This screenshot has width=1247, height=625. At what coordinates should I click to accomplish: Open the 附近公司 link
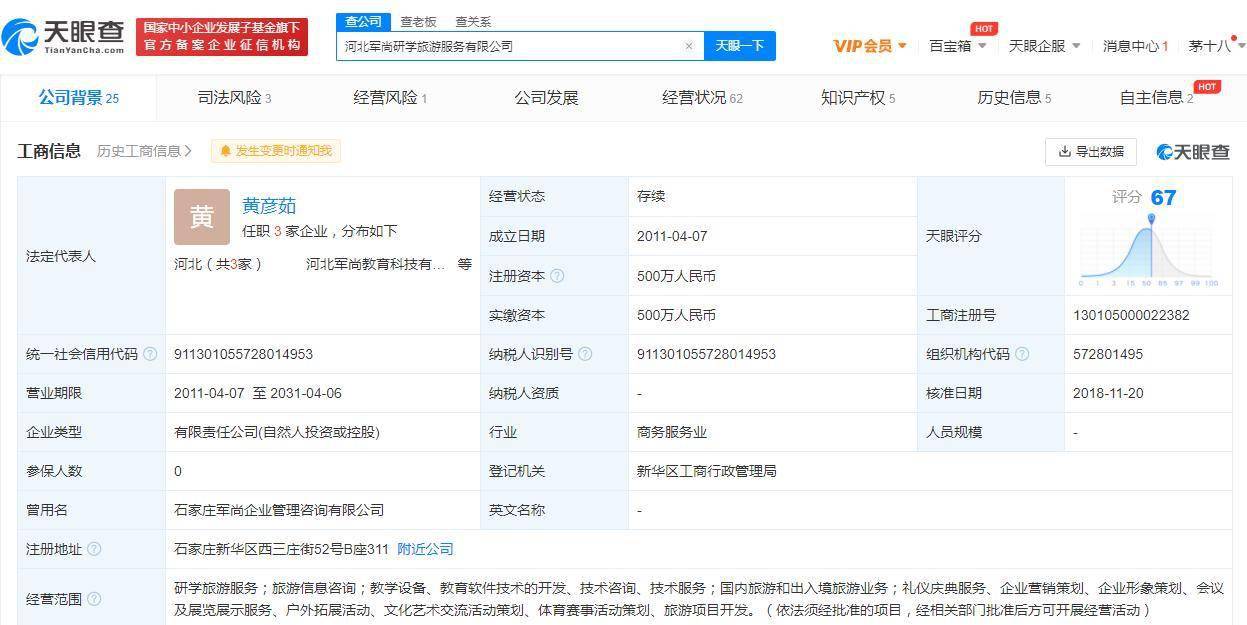tap(425, 549)
